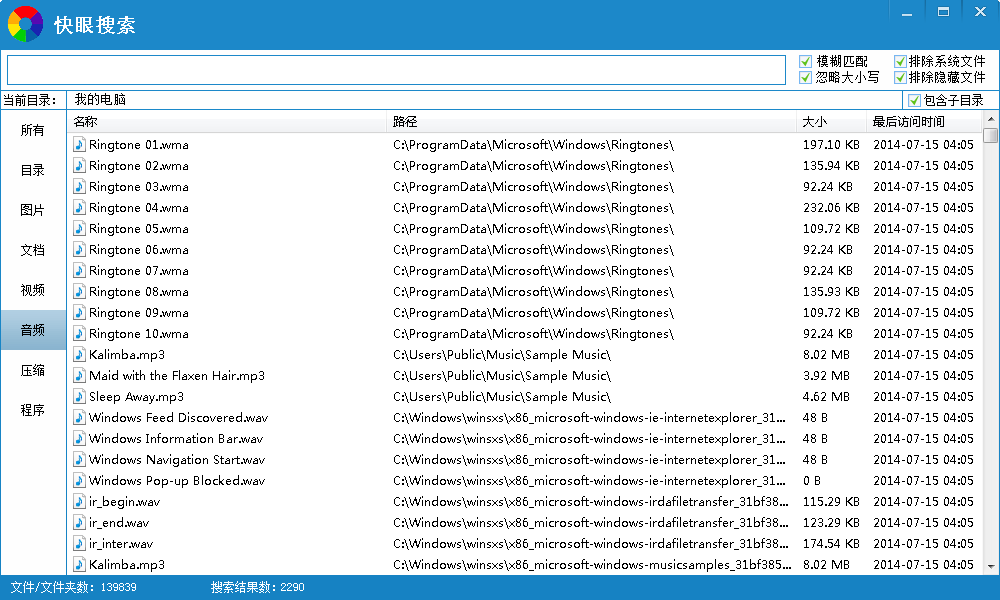Select the 程序 category tab
Screen dimensions: 1000x600
point(33,410)
